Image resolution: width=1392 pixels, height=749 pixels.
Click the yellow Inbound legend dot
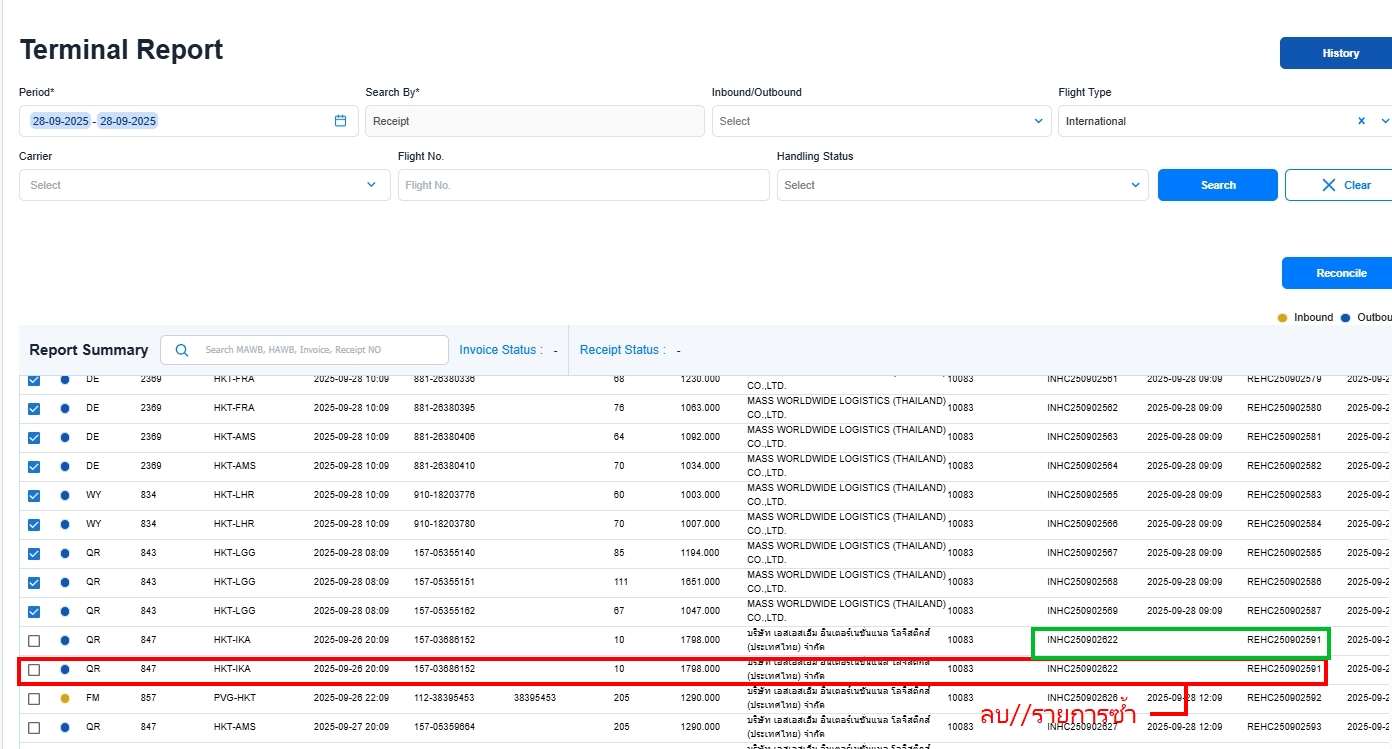click(x=1282, y=318)
